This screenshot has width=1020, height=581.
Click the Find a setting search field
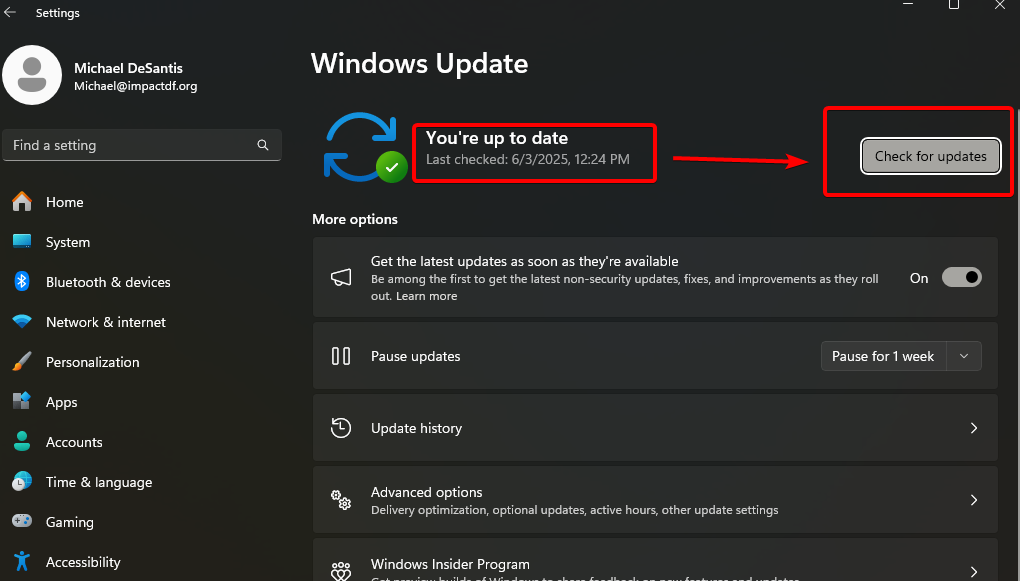coord(142,145)
